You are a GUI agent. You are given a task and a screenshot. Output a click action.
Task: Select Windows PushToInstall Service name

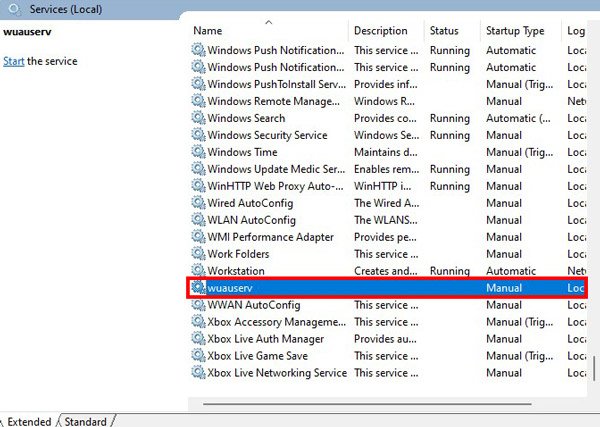point(276,84)
